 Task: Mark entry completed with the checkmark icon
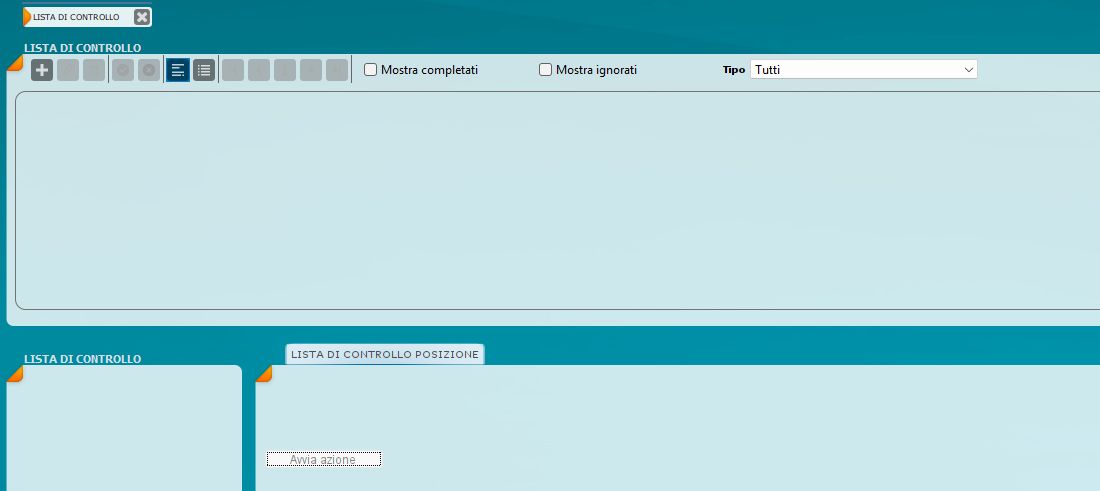coord(123,70)
